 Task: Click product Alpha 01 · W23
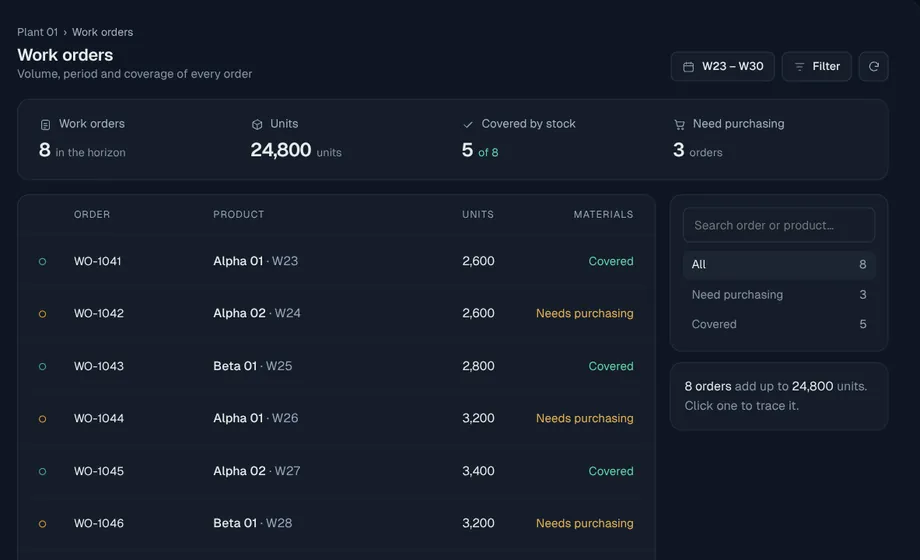[255, 261]
